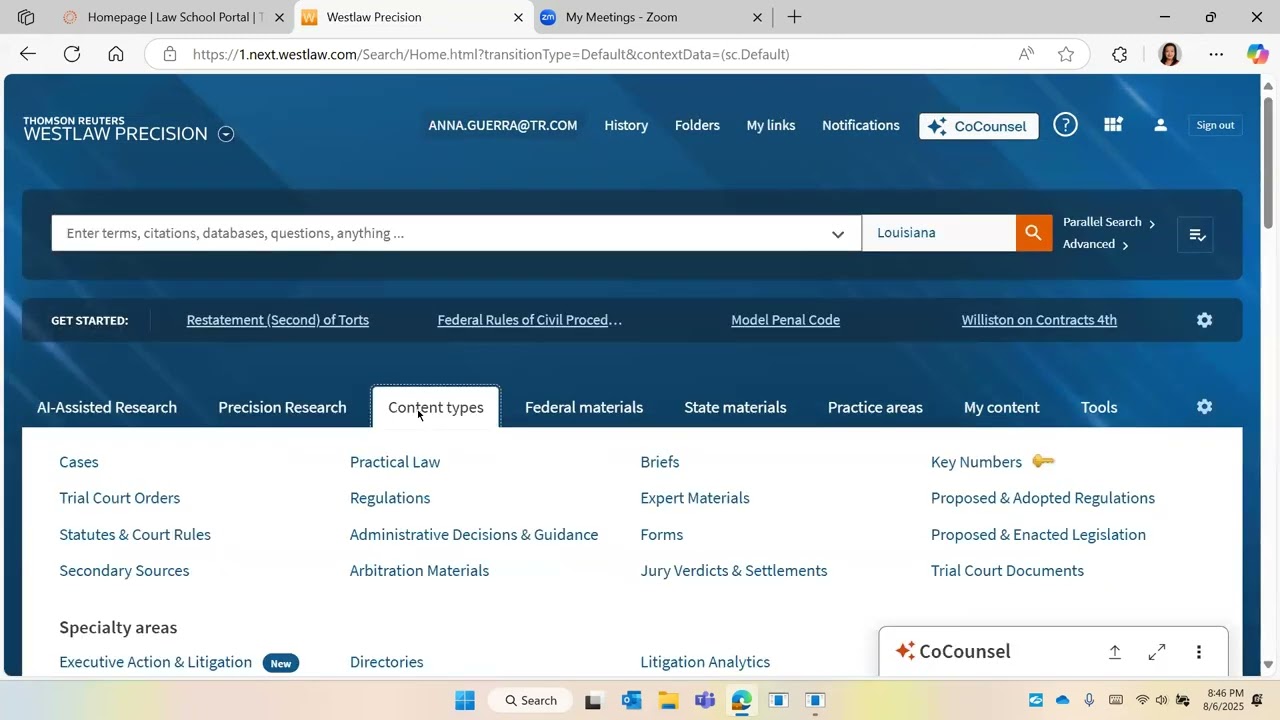Open the Louisiana jurisdiction selector

(x=939, y=233)
